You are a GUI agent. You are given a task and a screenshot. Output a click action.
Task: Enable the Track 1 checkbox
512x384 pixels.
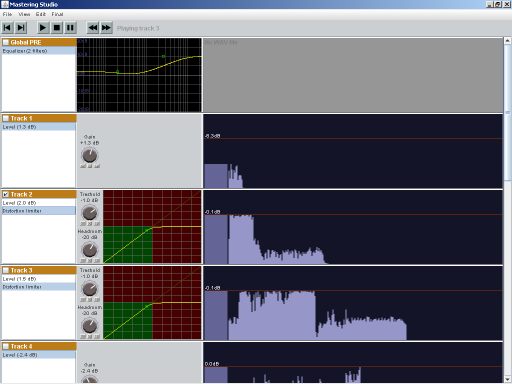6,118
